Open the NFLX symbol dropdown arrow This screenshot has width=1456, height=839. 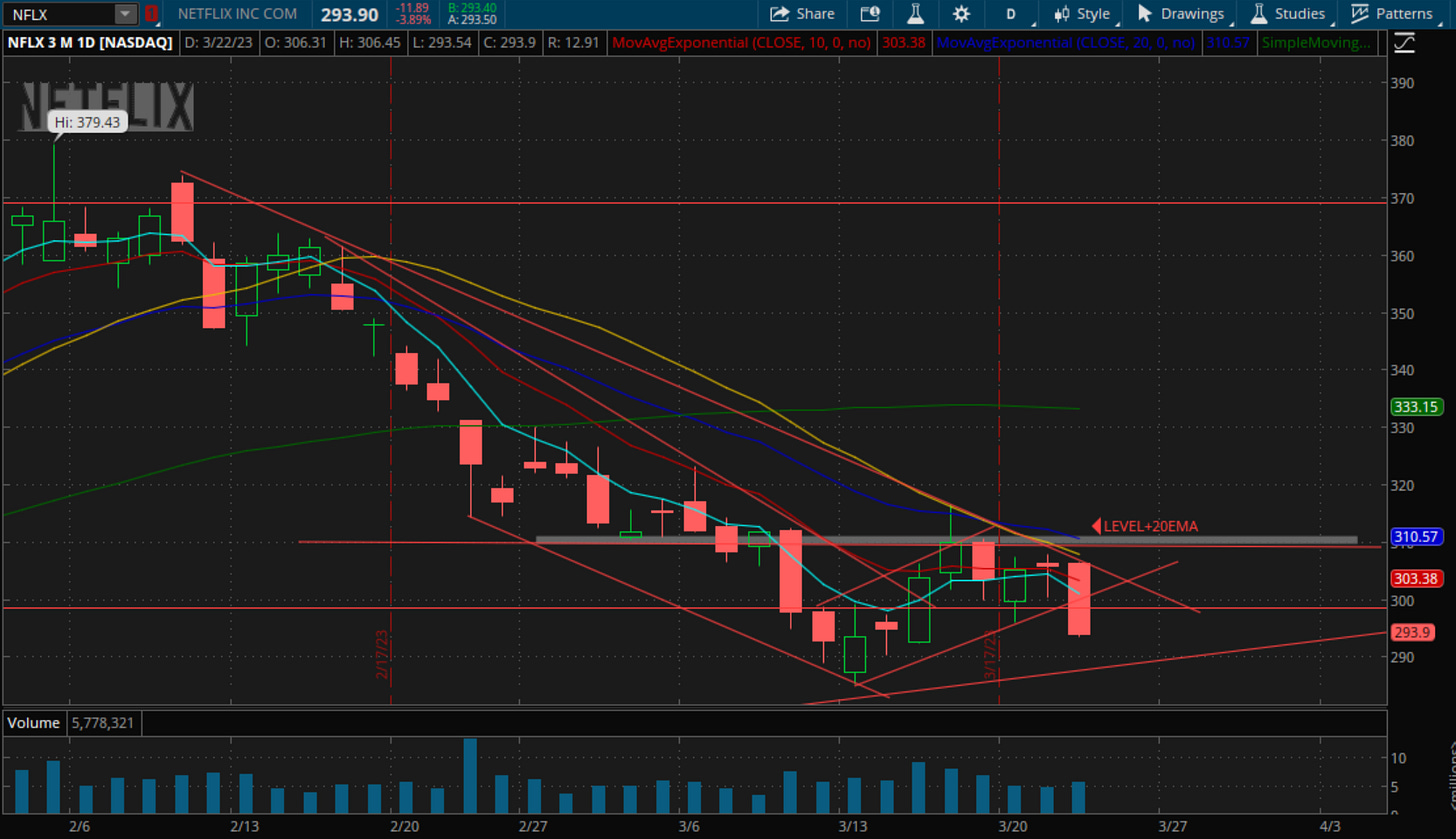125,14
